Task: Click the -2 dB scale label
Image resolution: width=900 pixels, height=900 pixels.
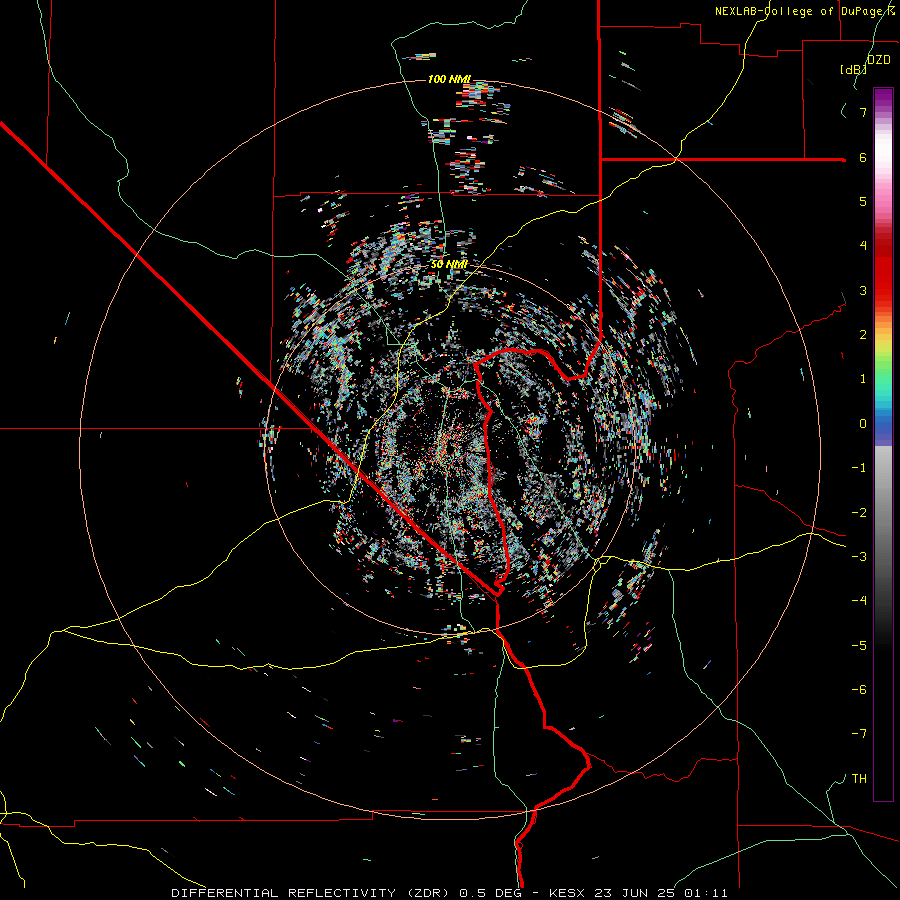Action: (x=859, y=513)
